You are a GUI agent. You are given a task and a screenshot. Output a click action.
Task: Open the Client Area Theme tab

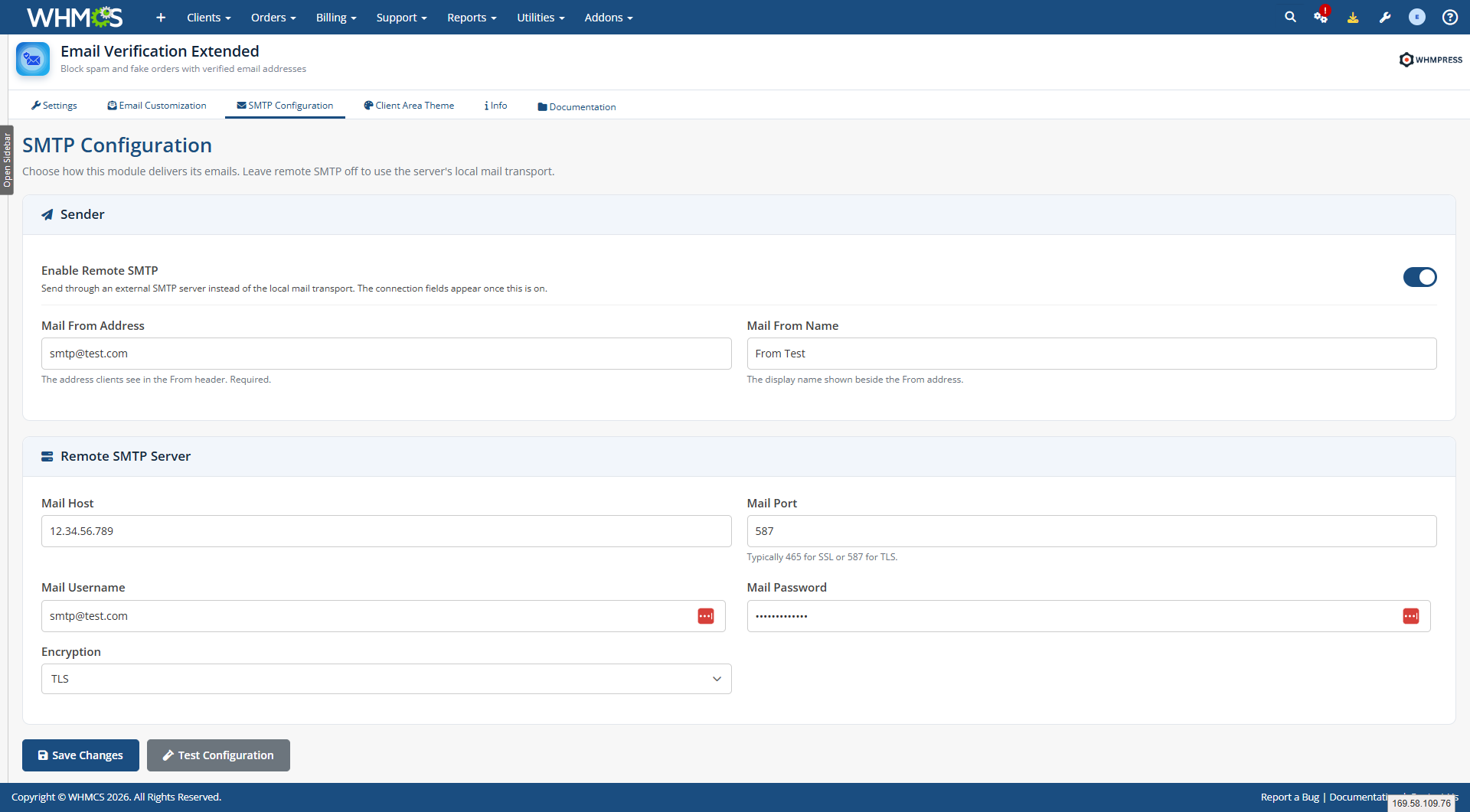409,106
